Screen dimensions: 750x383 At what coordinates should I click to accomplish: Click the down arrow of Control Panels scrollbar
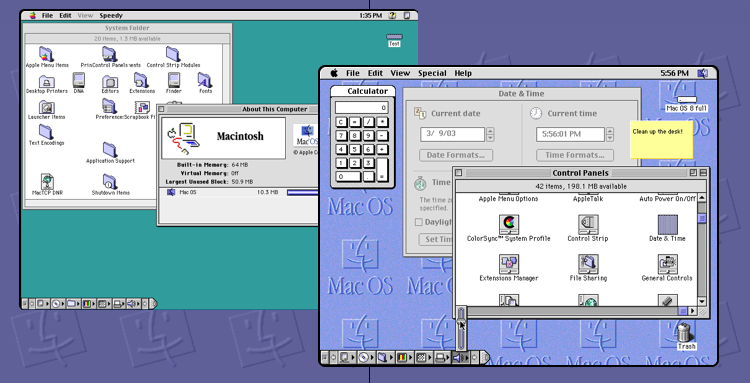pyautogui.click(x=702, y=301)
